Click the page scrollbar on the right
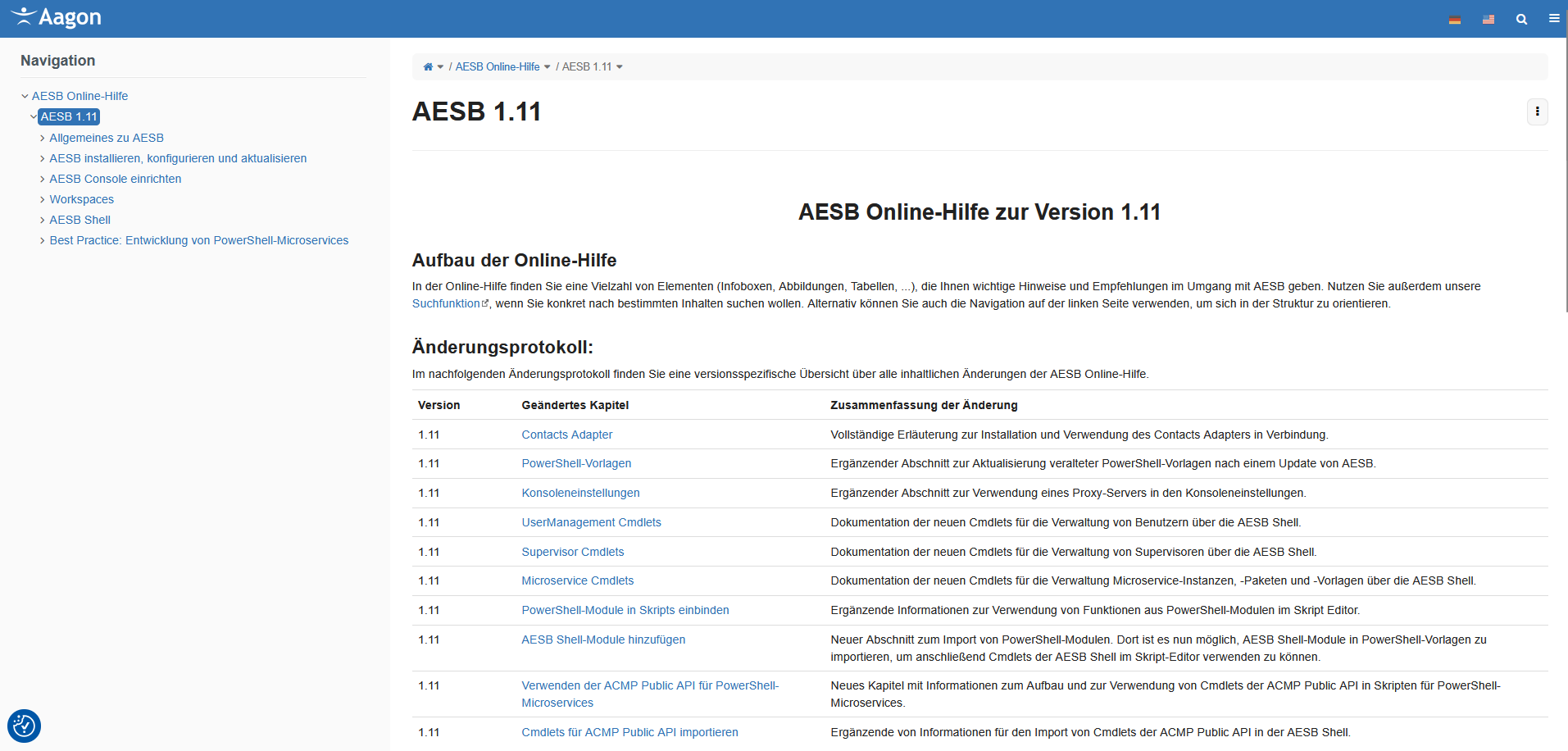This screenshot has height=751, width=1568. (1564, 164)
